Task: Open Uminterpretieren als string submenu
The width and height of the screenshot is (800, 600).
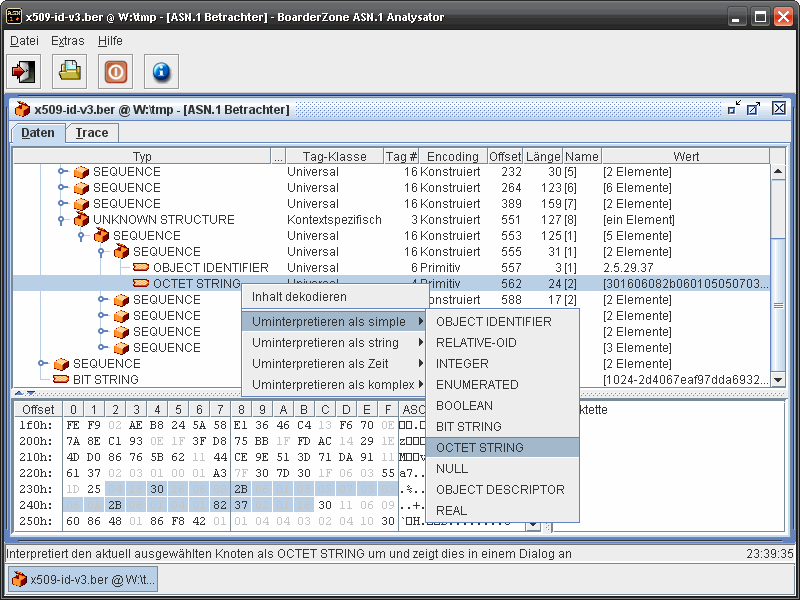Action: point(334,342)
